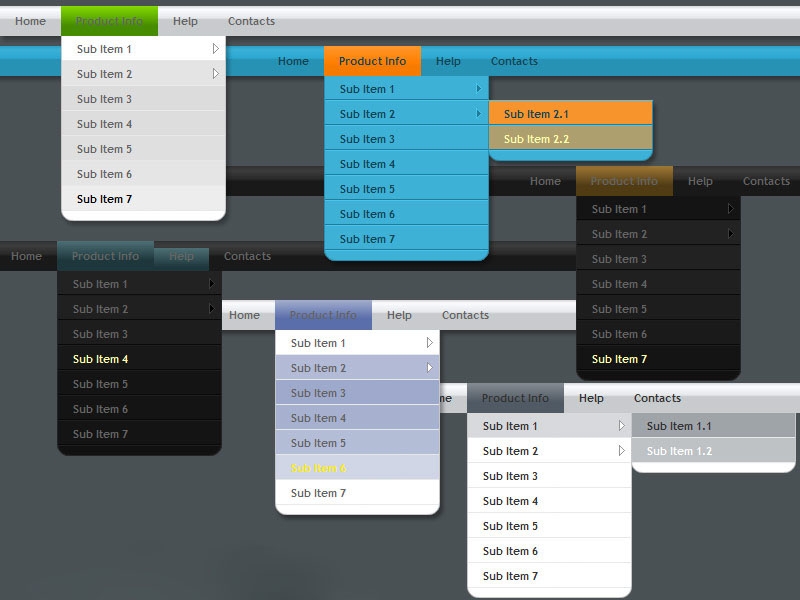Select Sub Item 6 in gray-white menu
This screenshot has height=600, width=800.
[x=549, y=551]
